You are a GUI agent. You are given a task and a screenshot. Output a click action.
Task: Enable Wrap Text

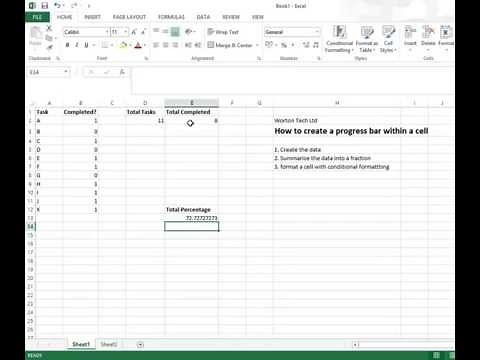point(223,32)
